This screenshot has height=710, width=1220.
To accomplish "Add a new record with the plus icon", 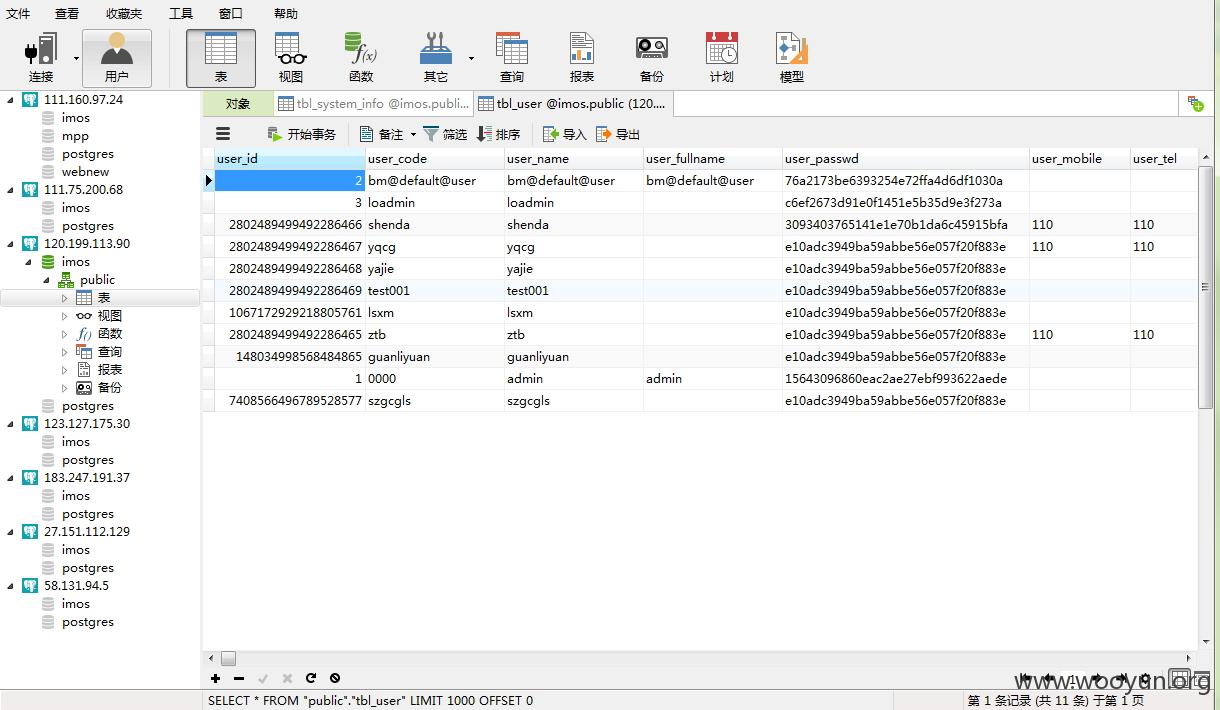I will [x=215, y=678].
